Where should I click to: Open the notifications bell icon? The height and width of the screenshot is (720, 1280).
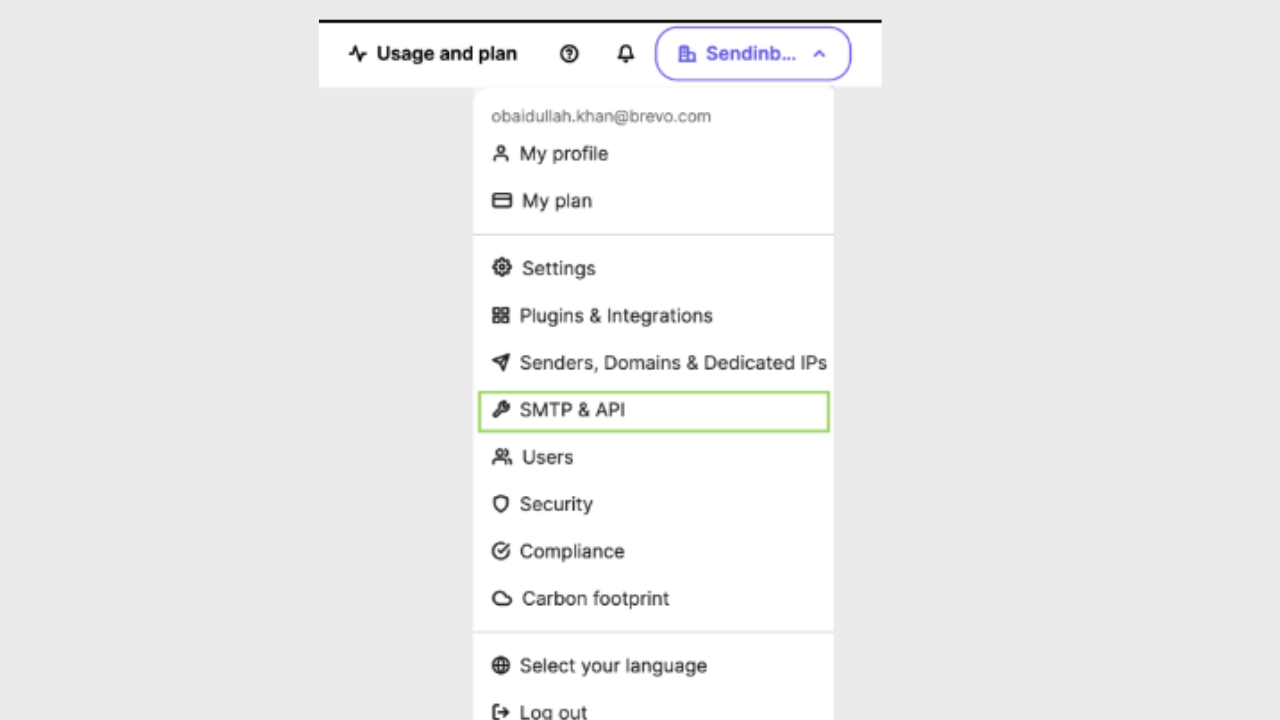pyautogui.click(x=626, y=54)
